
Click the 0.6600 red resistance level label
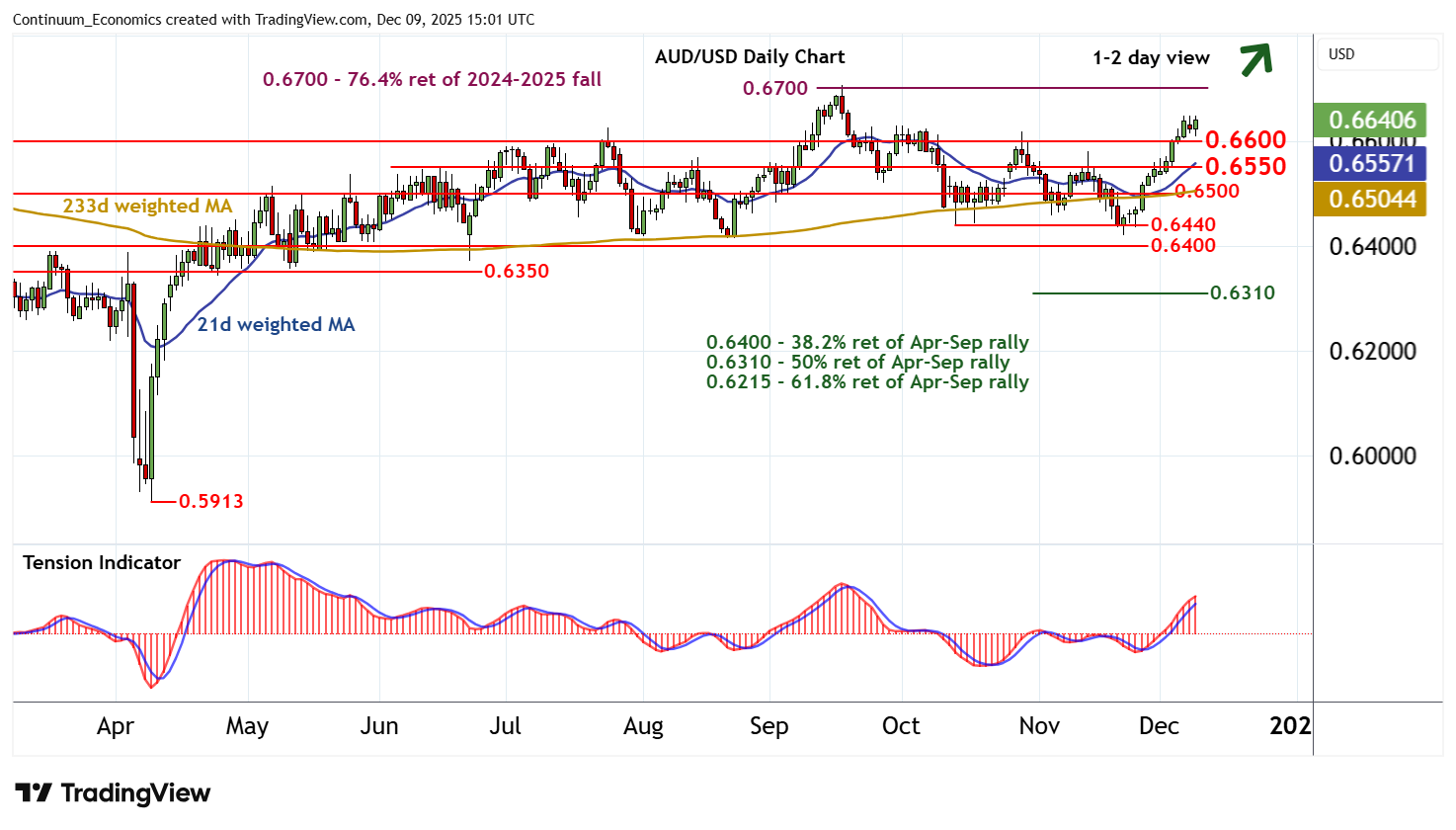pyautogui.click(x=1245, y=139)
